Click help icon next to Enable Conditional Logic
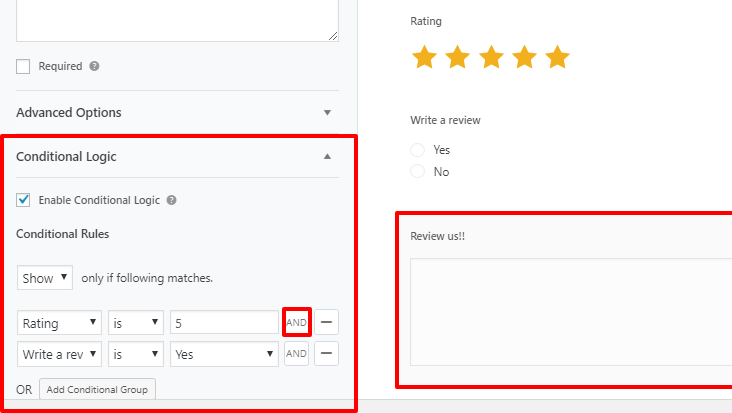 point(172,200)
